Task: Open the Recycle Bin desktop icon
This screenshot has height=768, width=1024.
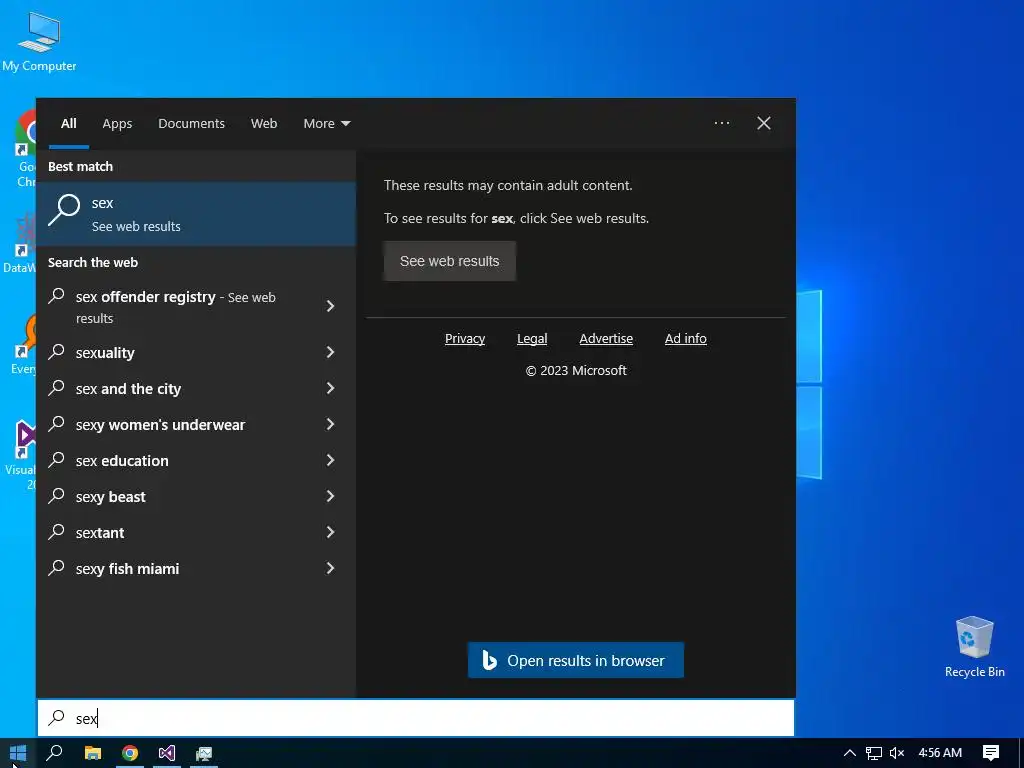Action: 974,647
